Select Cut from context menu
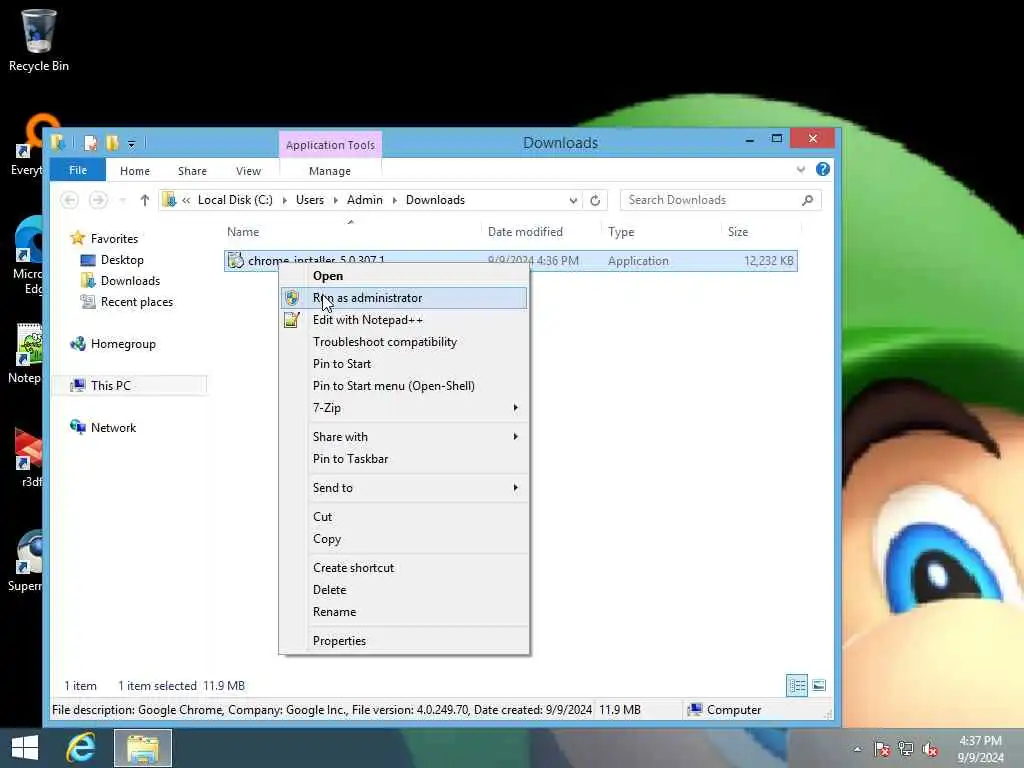Image resolution: width=1024 pixels, height=768 pixels. tap(404, 517)
